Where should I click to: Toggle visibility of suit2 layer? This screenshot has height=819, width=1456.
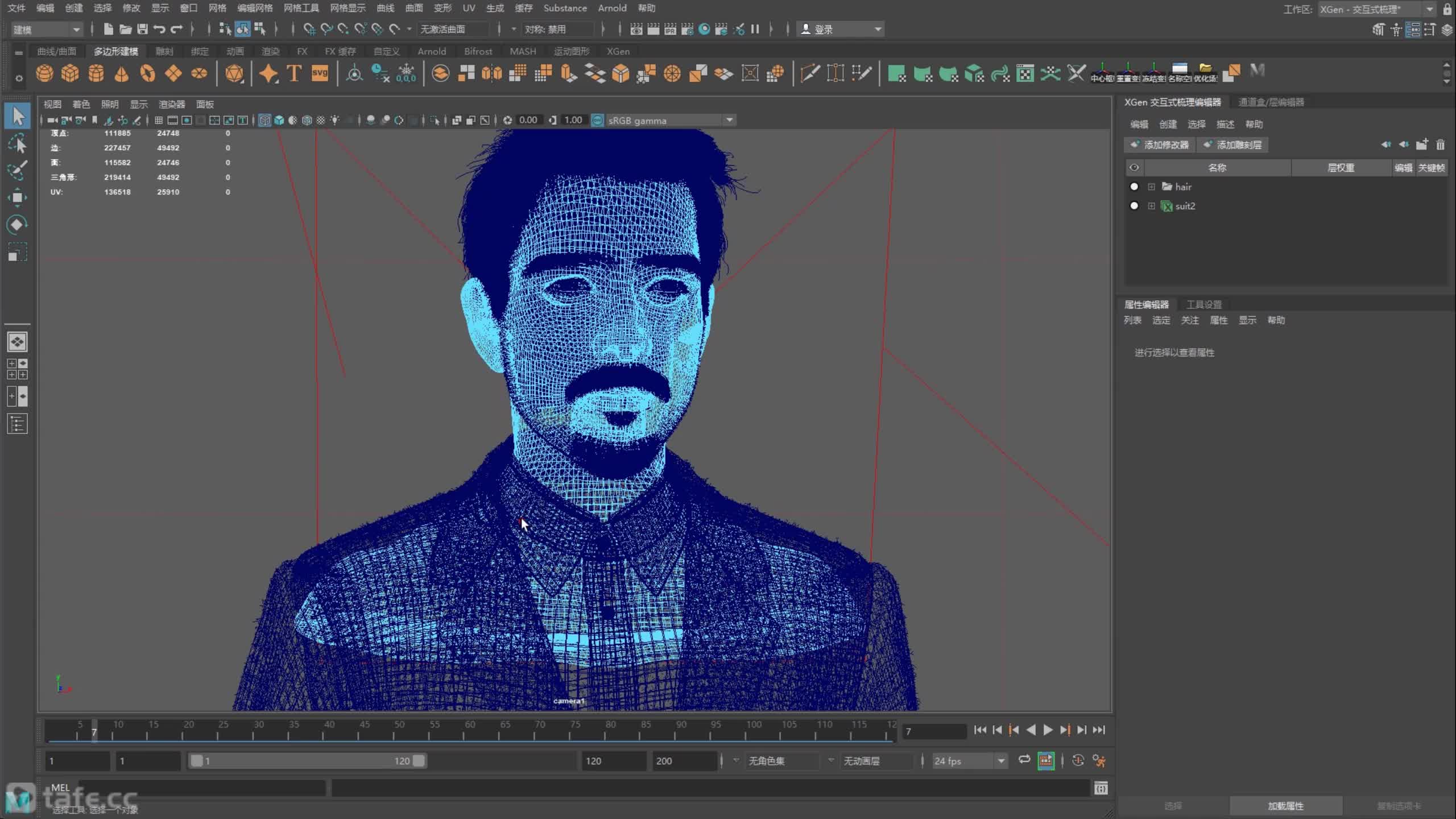1134,206
